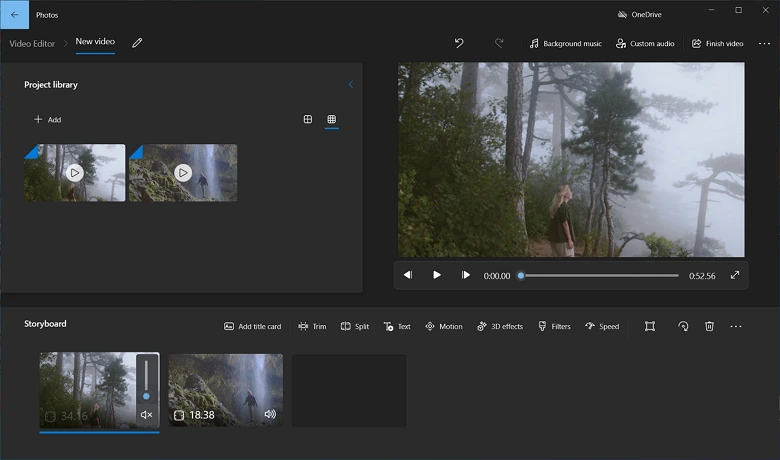
Task: Switch library to medium thumbnail view
Action: [308, 119]
